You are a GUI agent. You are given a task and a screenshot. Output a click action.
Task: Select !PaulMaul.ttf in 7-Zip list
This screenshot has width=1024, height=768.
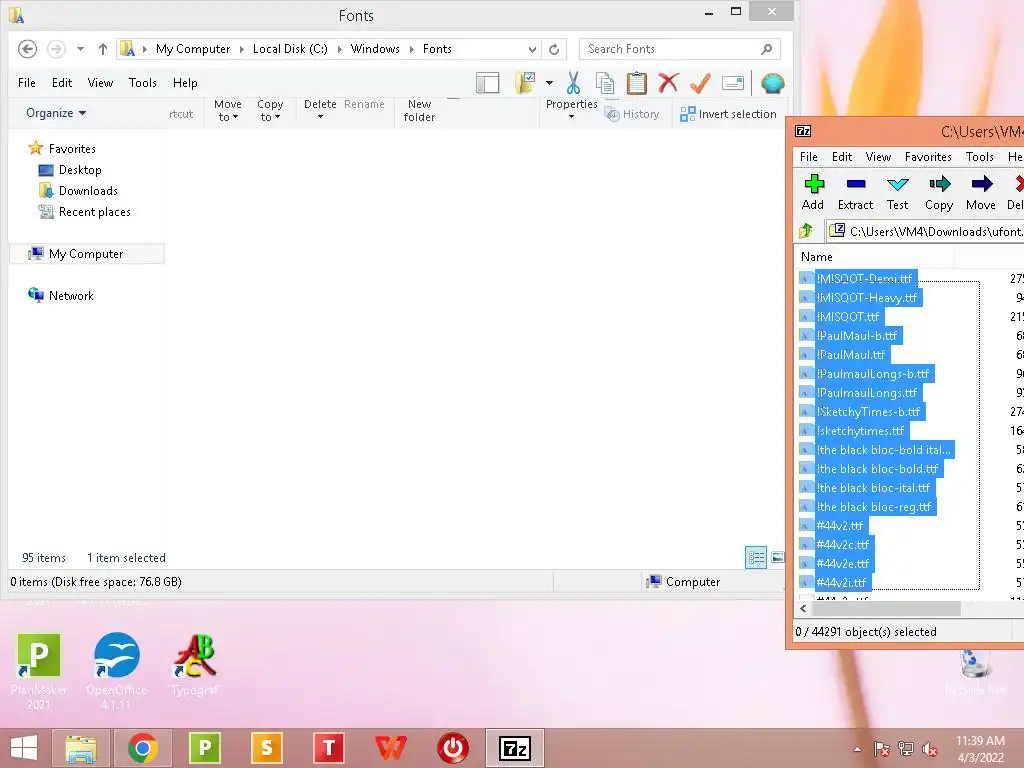point(850,355)
